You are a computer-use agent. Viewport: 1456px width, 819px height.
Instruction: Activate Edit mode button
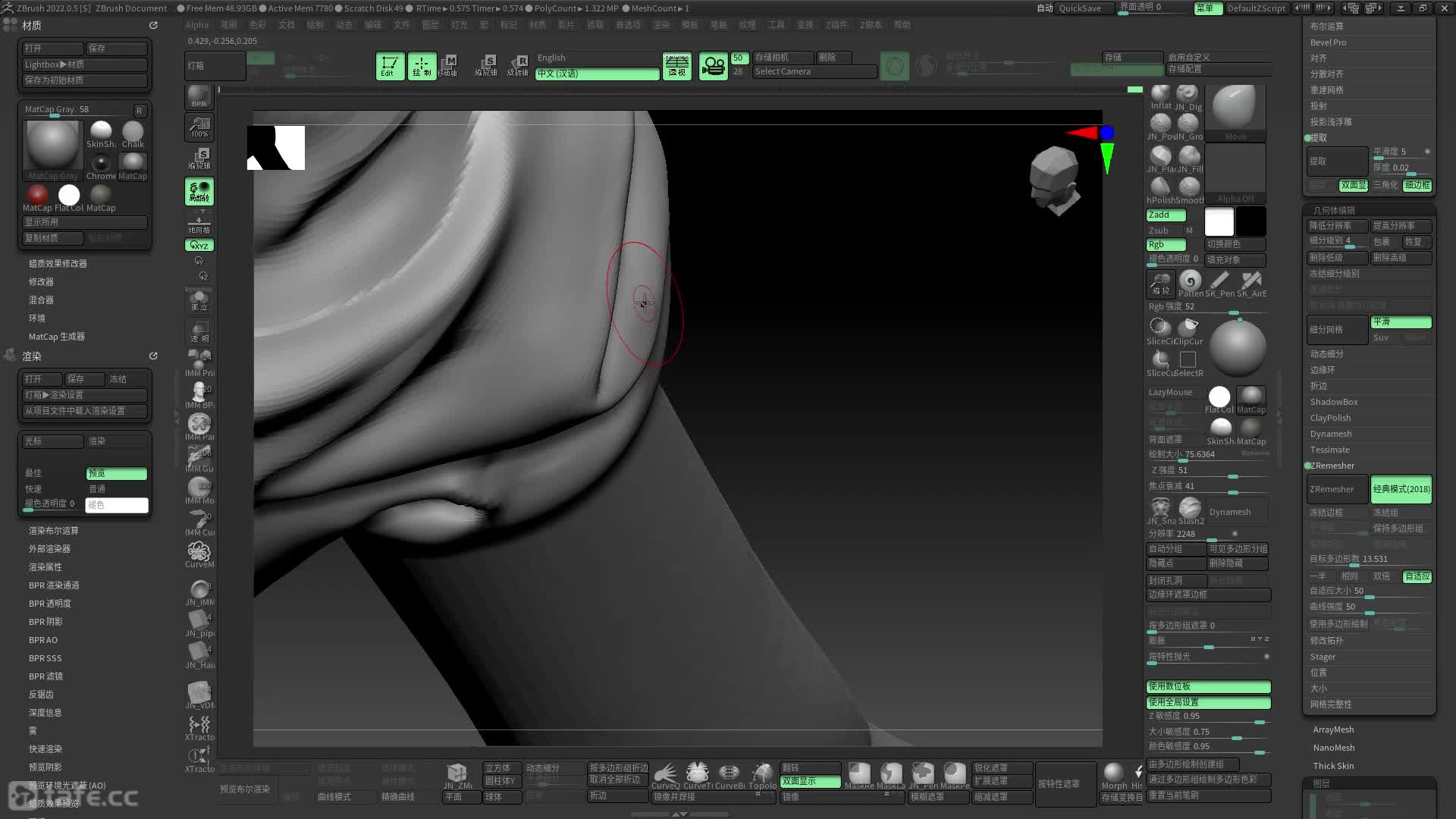click(x=390, y=66)
